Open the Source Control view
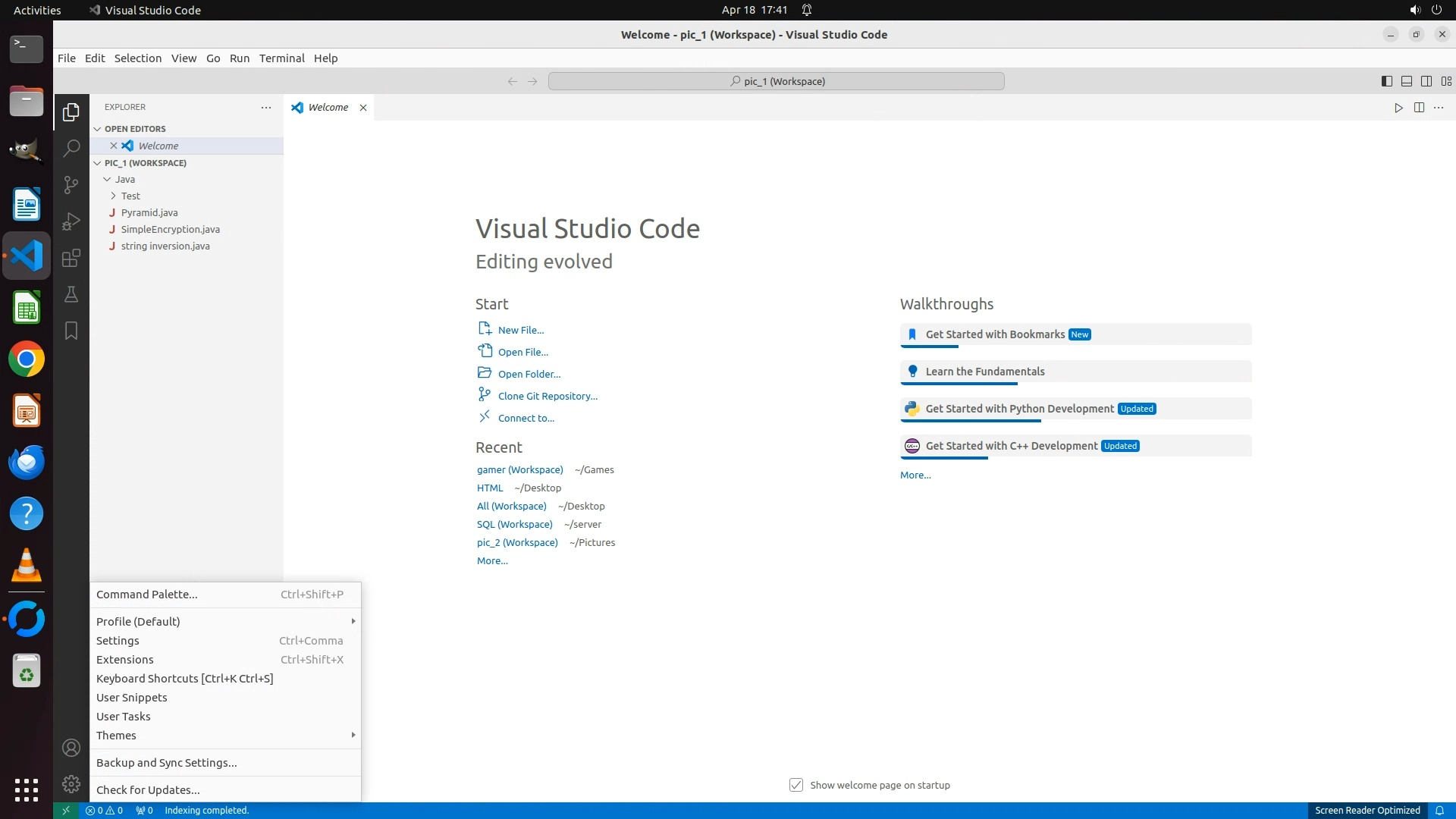 pyautogui.click(x=71, y=184)
